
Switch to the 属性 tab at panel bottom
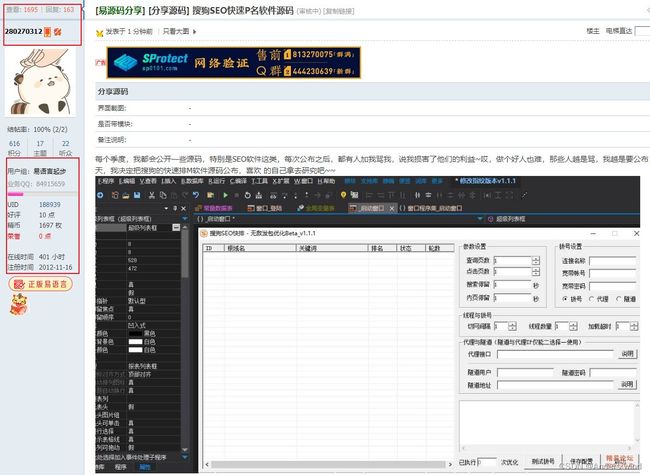point(144,467)
